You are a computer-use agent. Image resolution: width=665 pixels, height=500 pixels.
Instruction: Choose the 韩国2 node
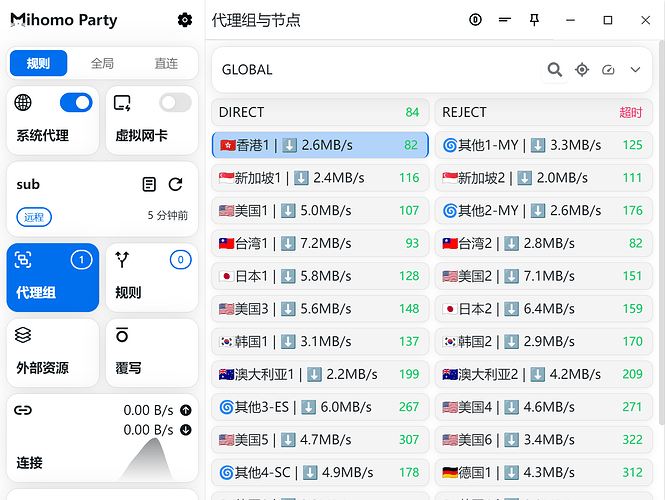coord(544,341)
